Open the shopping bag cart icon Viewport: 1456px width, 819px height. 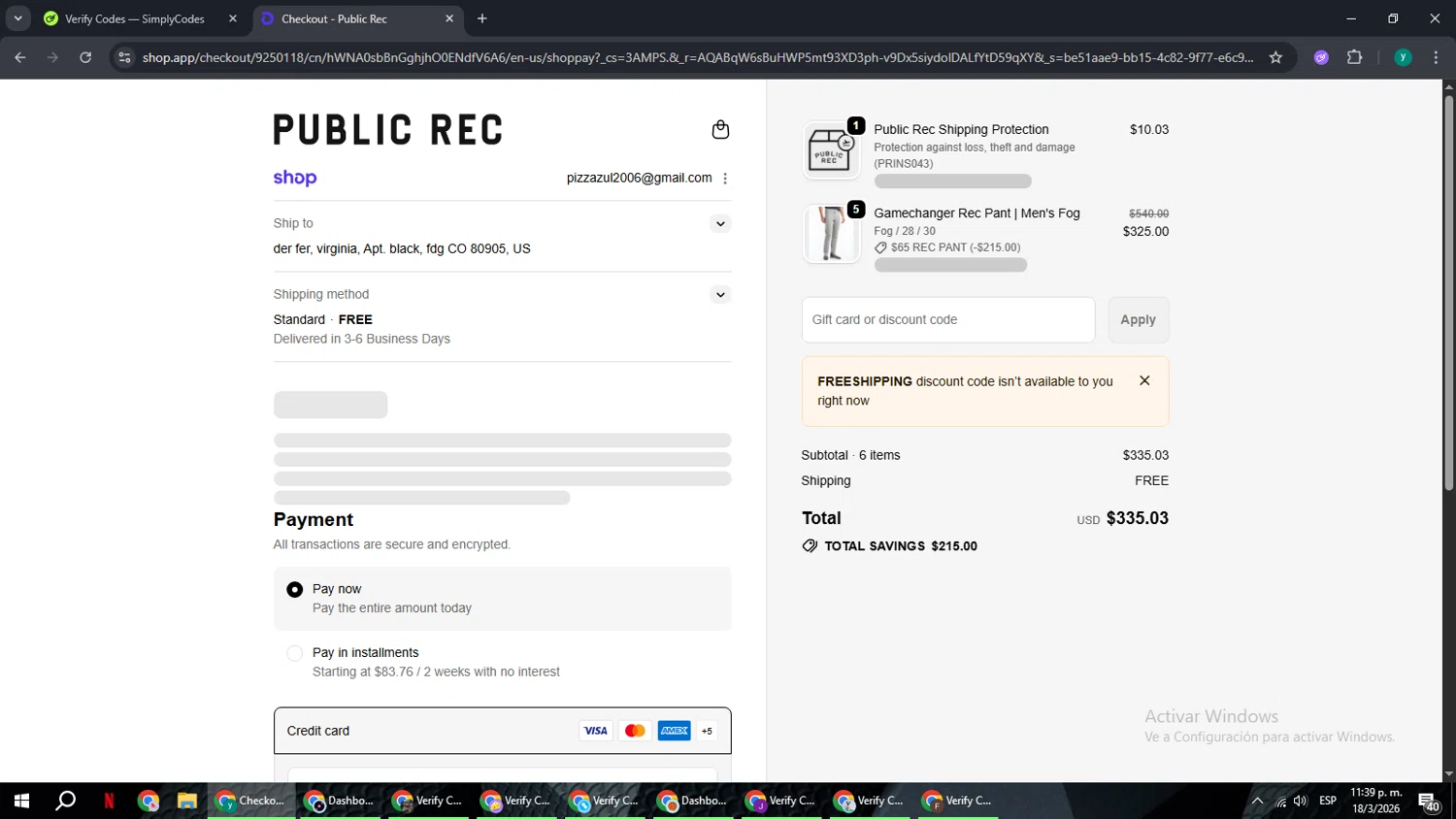coord(720,130)
